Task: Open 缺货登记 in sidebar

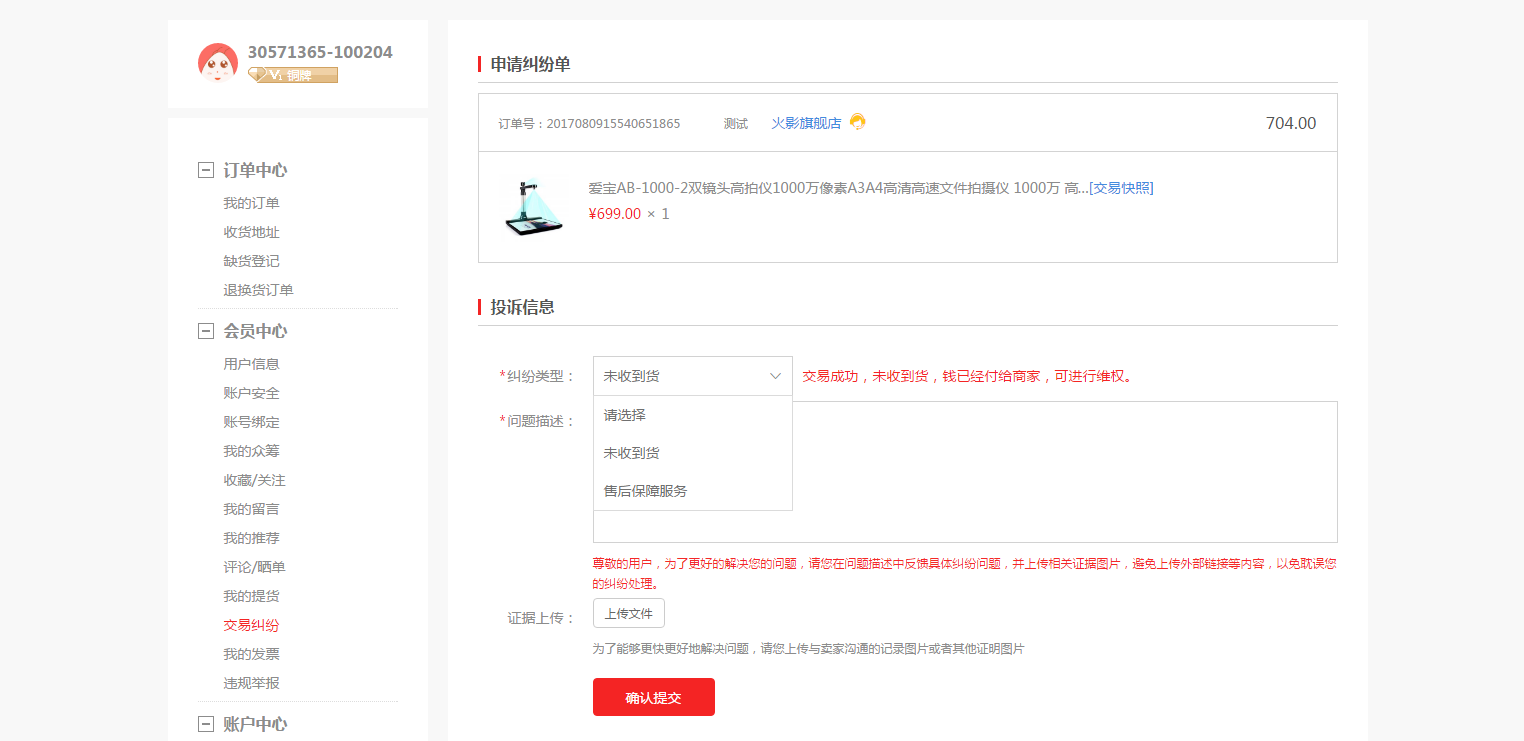Action: (251, 261)
